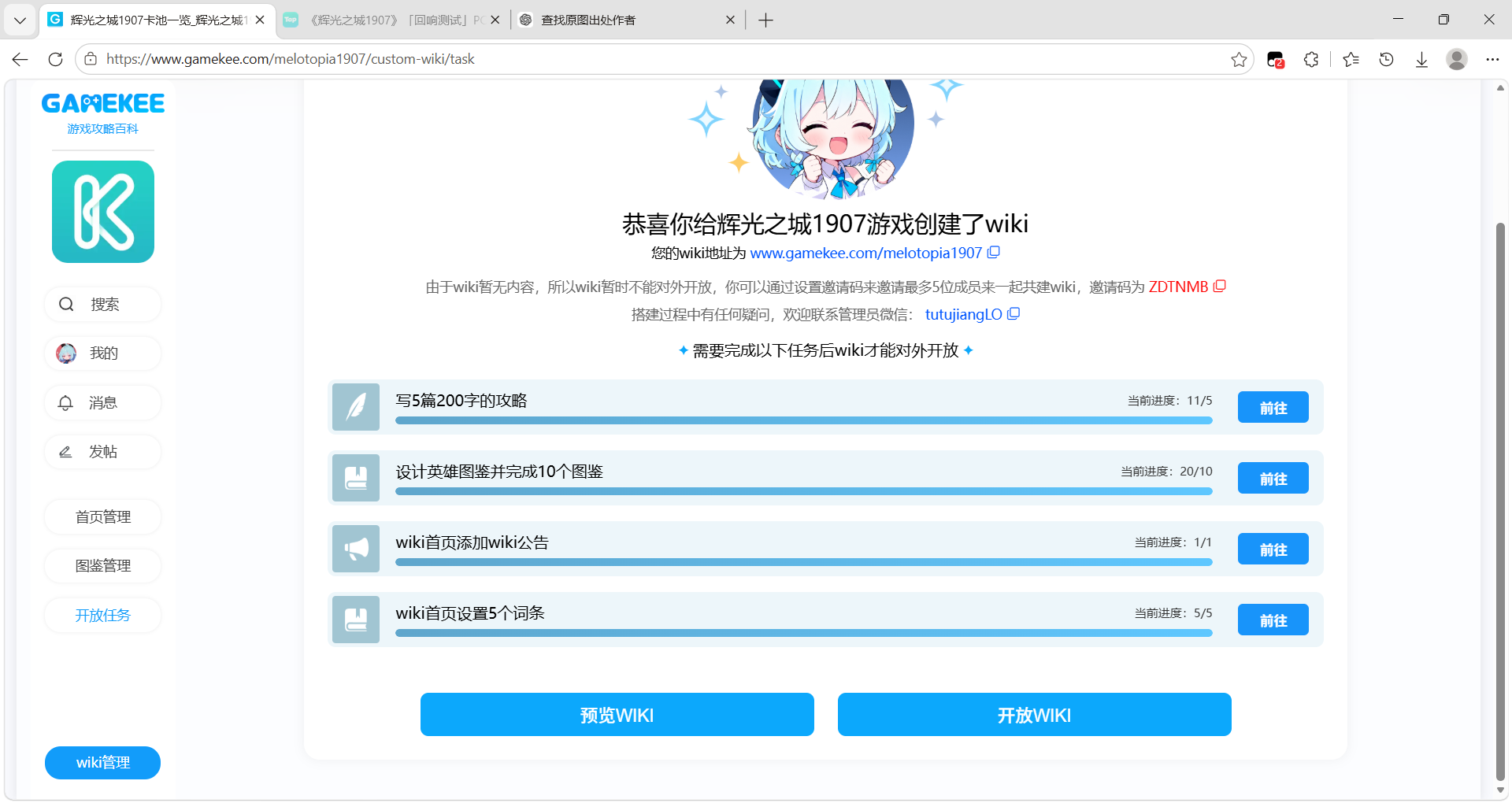This screenshot has width=1512, height=803.
Task: Click the wiki管理 button
Action: 102,763
